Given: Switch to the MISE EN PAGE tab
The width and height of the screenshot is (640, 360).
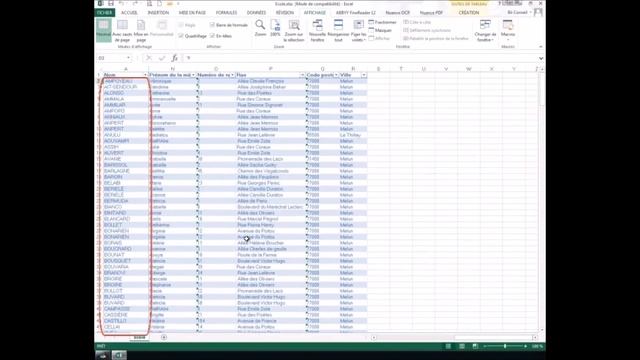Looking at the screenshot, I should (192, 13).
